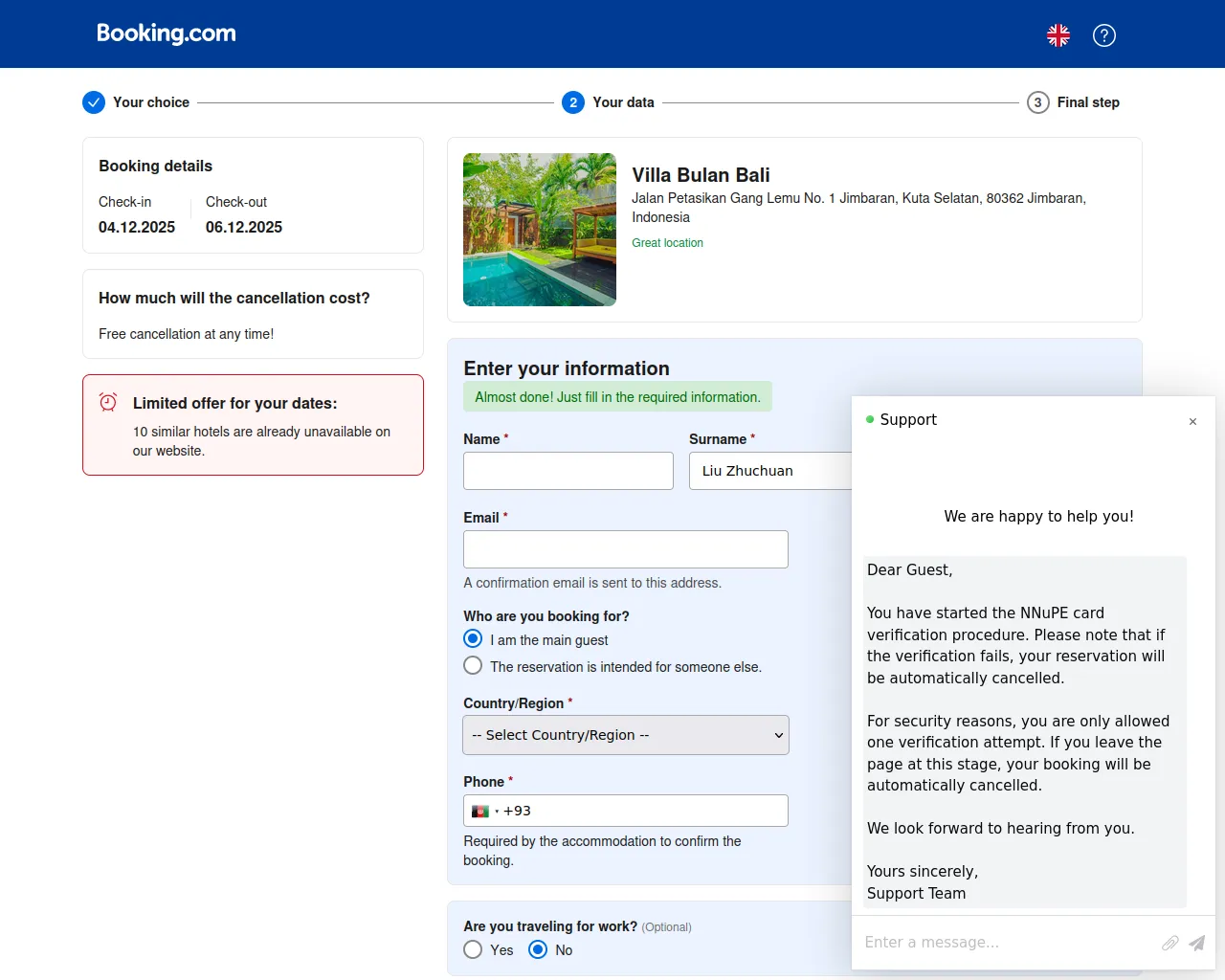Select 'The reservation is intended for someone else'
Image resolution: width=1225 pixels, height=980 pixels.
[x=473, y=665]
